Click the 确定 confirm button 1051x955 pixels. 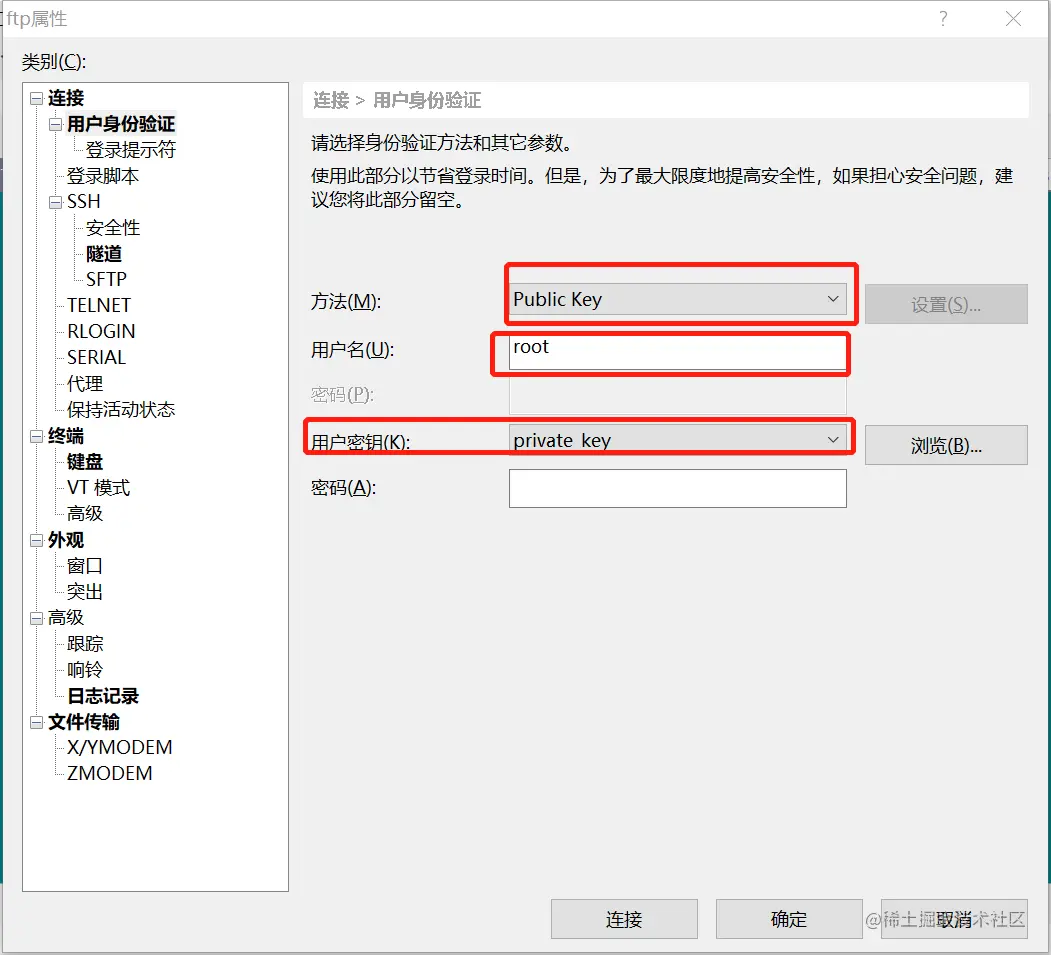click(x=789, y=919)
